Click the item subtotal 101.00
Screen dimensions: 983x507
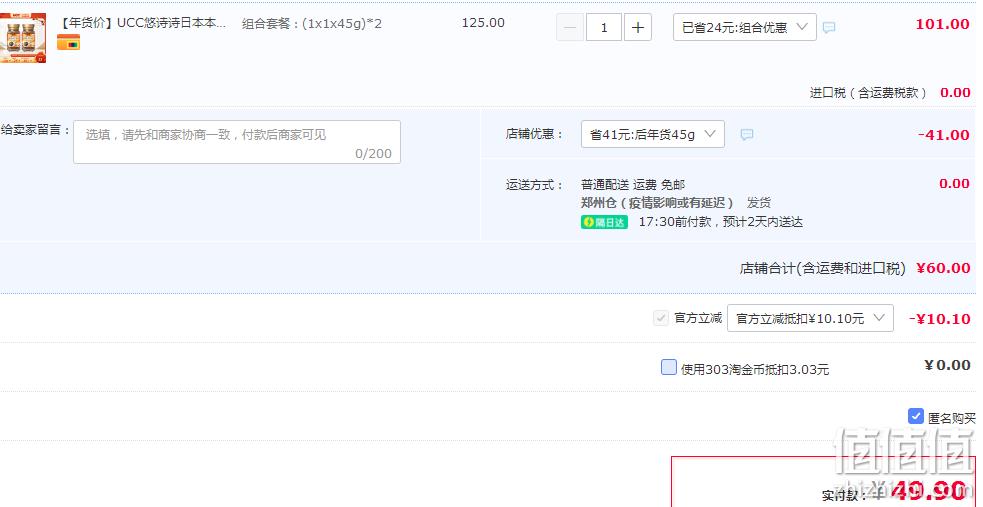[x=942, y=24]
